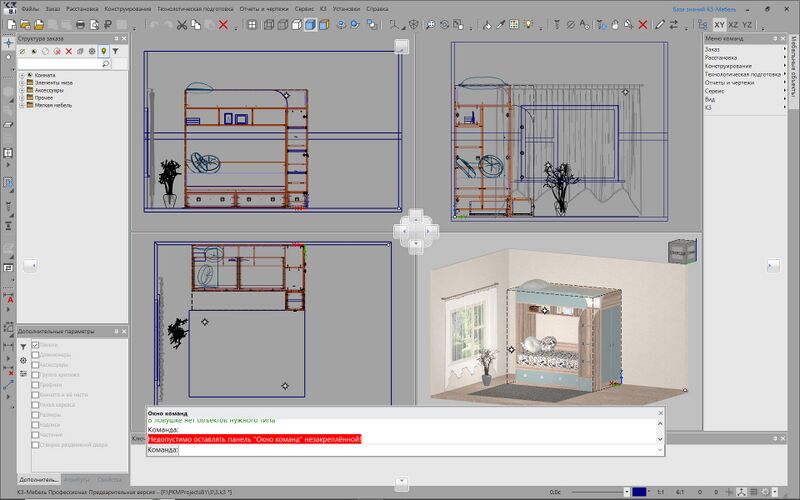The height and width of the screenshot is (500, 800).
Task: Click the colored grid palette icon
Action: (x=514, y=24)
